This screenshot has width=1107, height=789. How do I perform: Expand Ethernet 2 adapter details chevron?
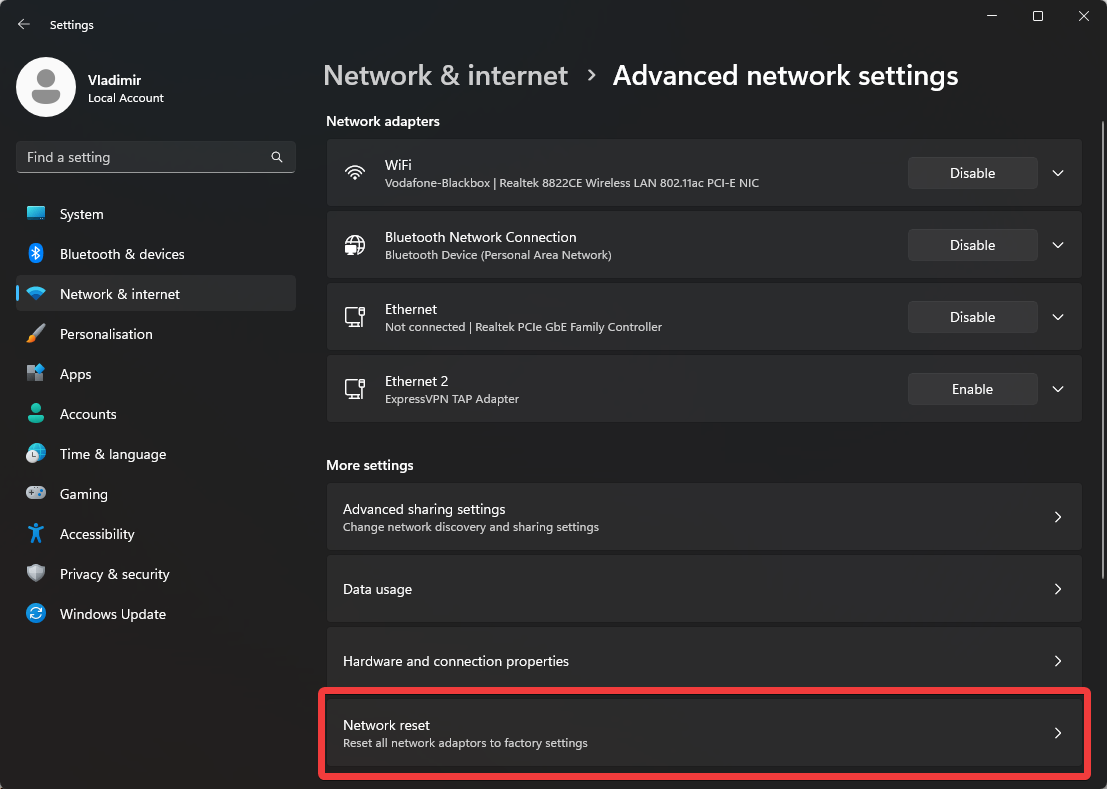point(1058,389)
